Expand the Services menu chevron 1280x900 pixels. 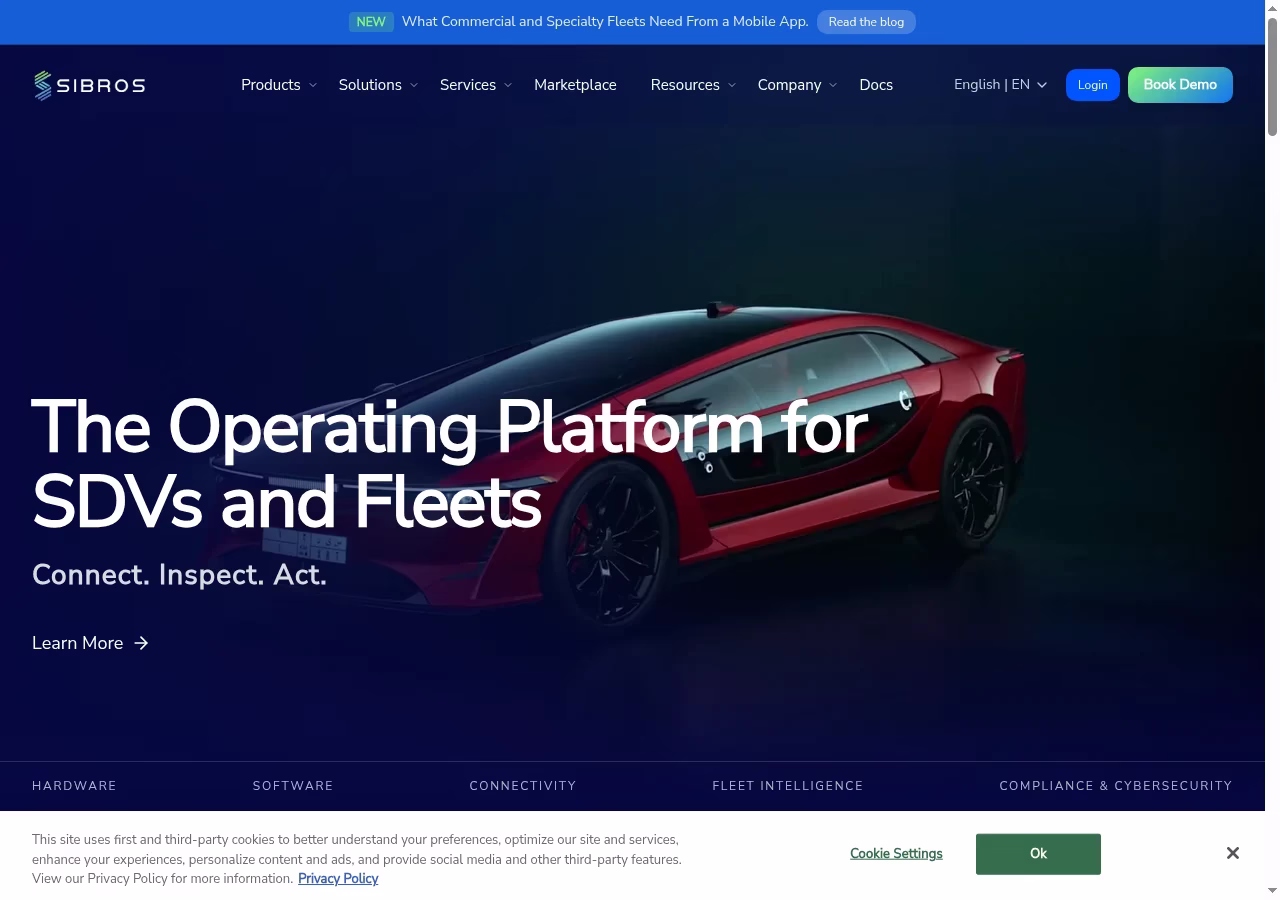pos(508,85)
